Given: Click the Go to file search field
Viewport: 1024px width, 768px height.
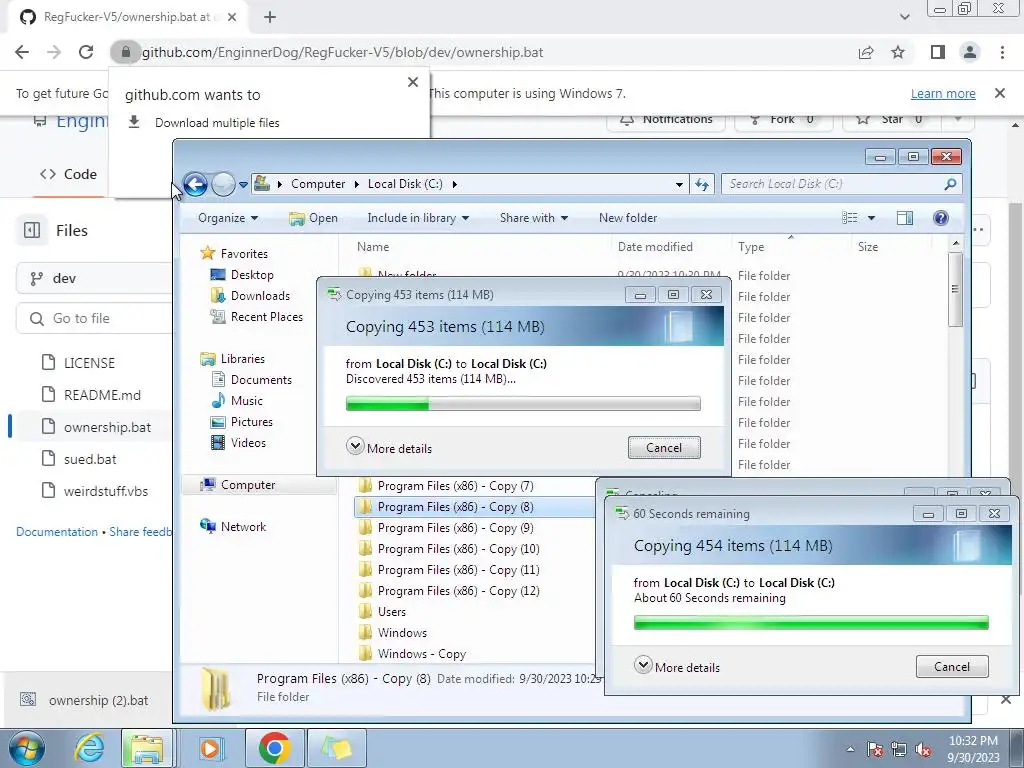Looking at the screenshot, I should pyautogui.click(x=95, y=319).
